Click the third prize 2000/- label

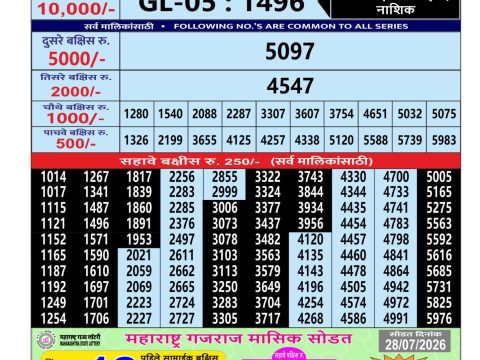click(x=76, y=91)
